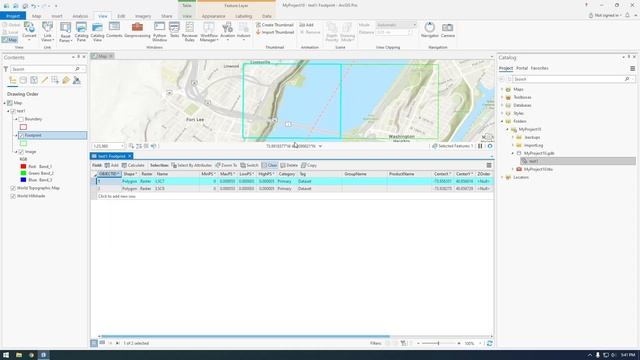Click the Footprint green outline symbol
The image size is (640, 360).
[x=23, y=144]
